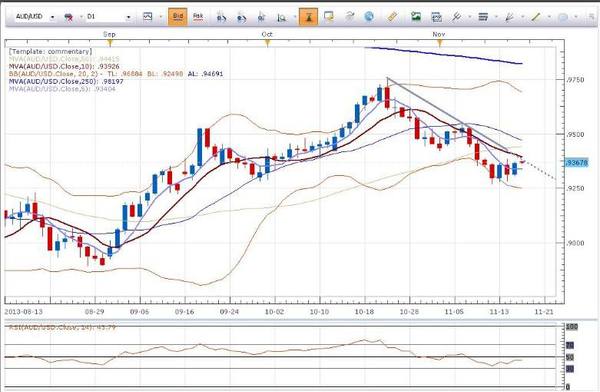Screen dimensions: 600x392
Task: Click the first zoom chart icon after Ask
Action: (x=221, y=16)
